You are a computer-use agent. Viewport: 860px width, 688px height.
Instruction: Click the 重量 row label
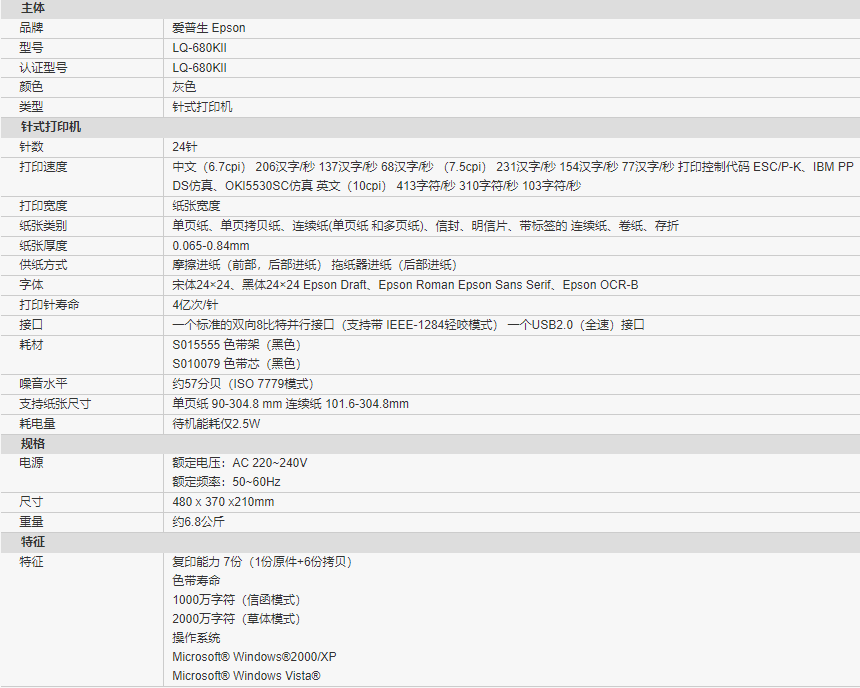coord(31,522)
